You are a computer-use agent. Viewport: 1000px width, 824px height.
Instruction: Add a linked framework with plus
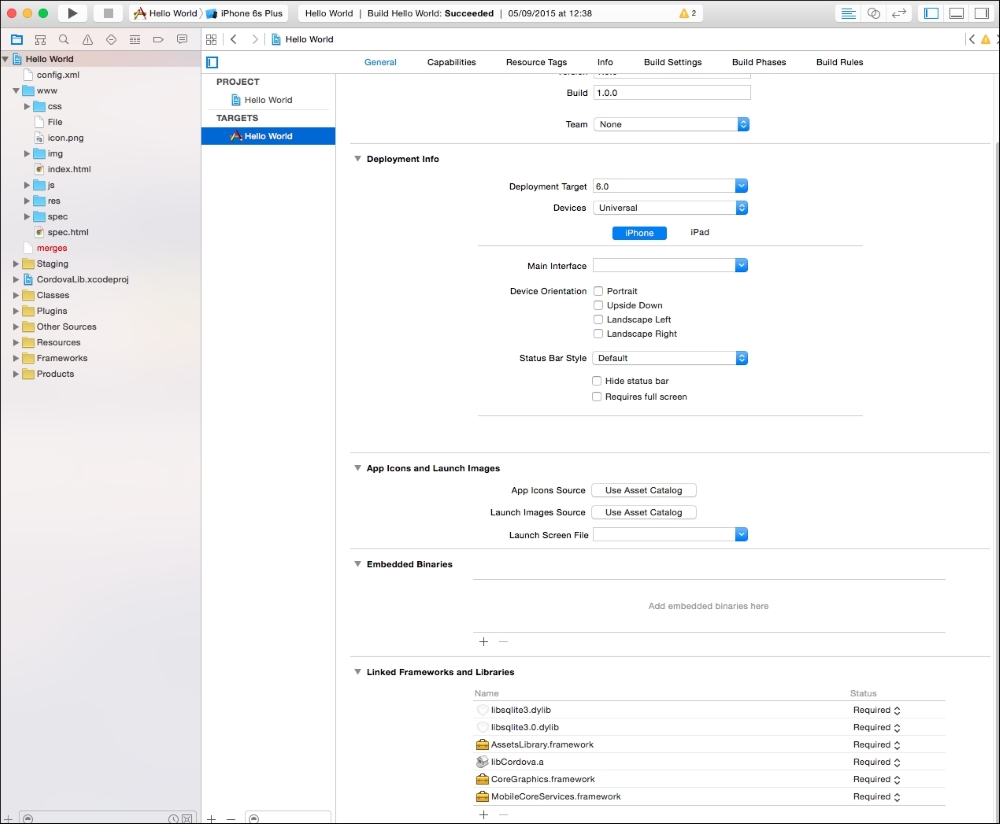pyautogui.click(x=483, y=814)
